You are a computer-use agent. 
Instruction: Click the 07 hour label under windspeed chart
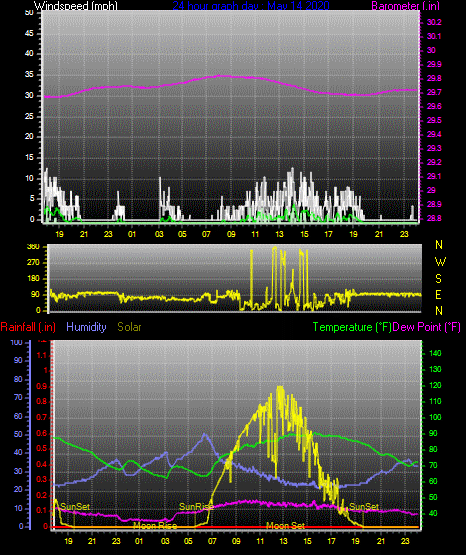[x=206, y=234]
